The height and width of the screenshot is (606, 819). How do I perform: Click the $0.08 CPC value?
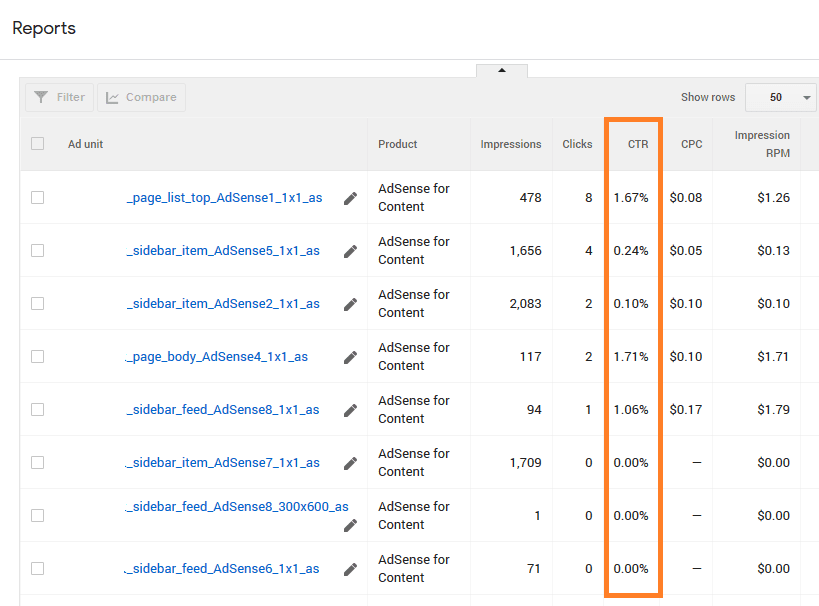[686, 197]
